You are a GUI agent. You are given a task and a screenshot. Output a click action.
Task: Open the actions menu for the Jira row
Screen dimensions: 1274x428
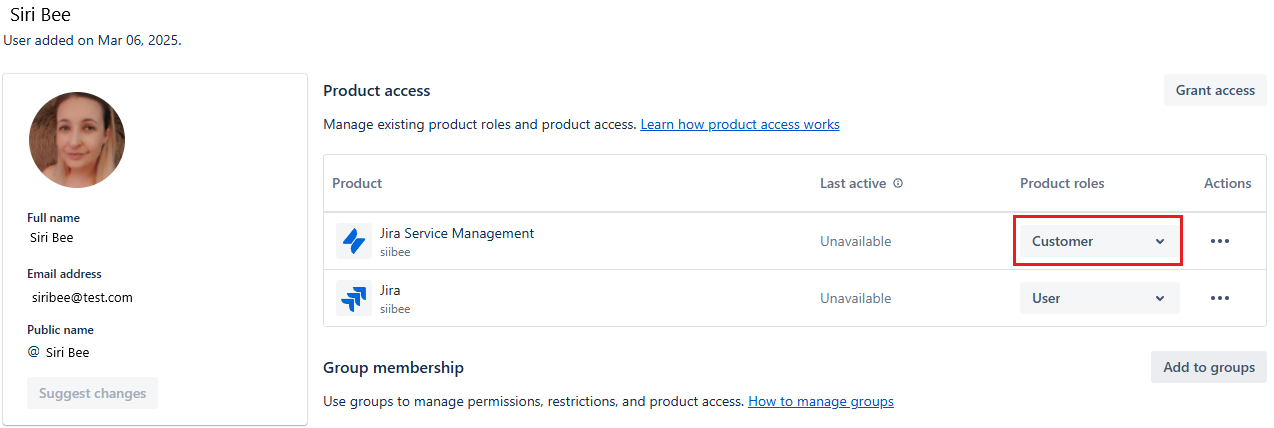click(1219, 298)
